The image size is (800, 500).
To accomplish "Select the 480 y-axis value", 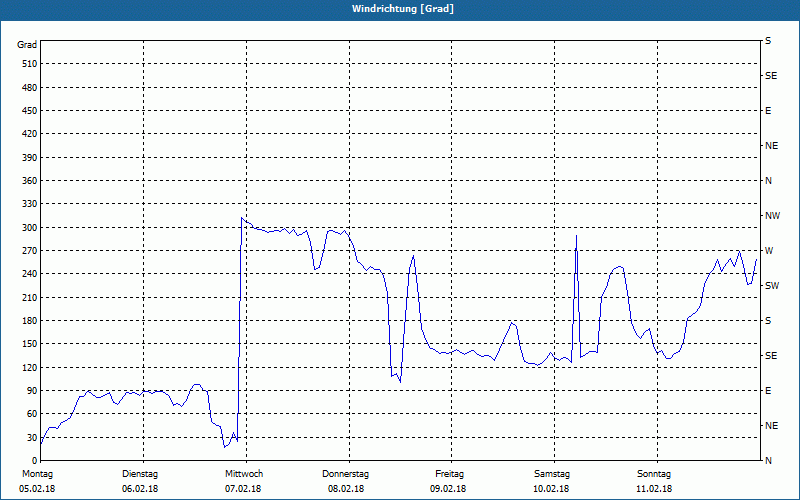I will click(30, 88).
